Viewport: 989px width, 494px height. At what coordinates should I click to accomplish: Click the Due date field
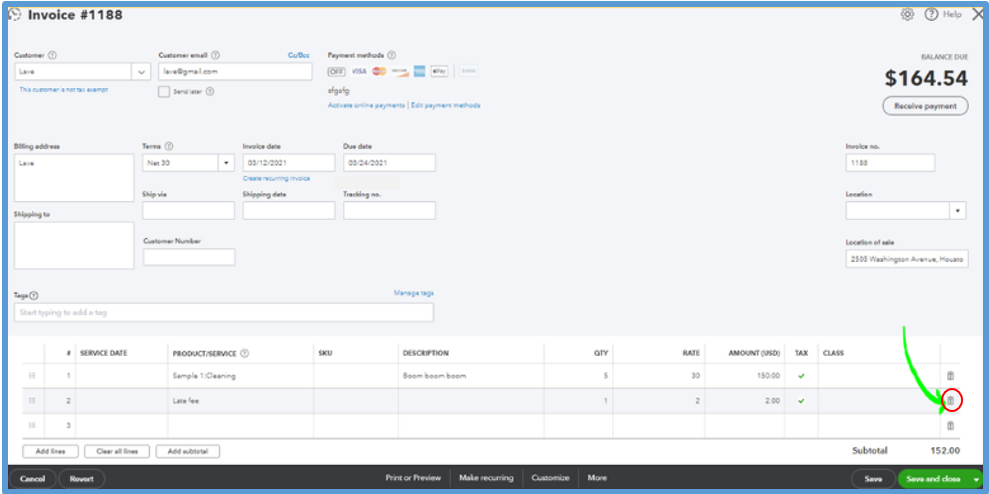click(x=389, y=163)
